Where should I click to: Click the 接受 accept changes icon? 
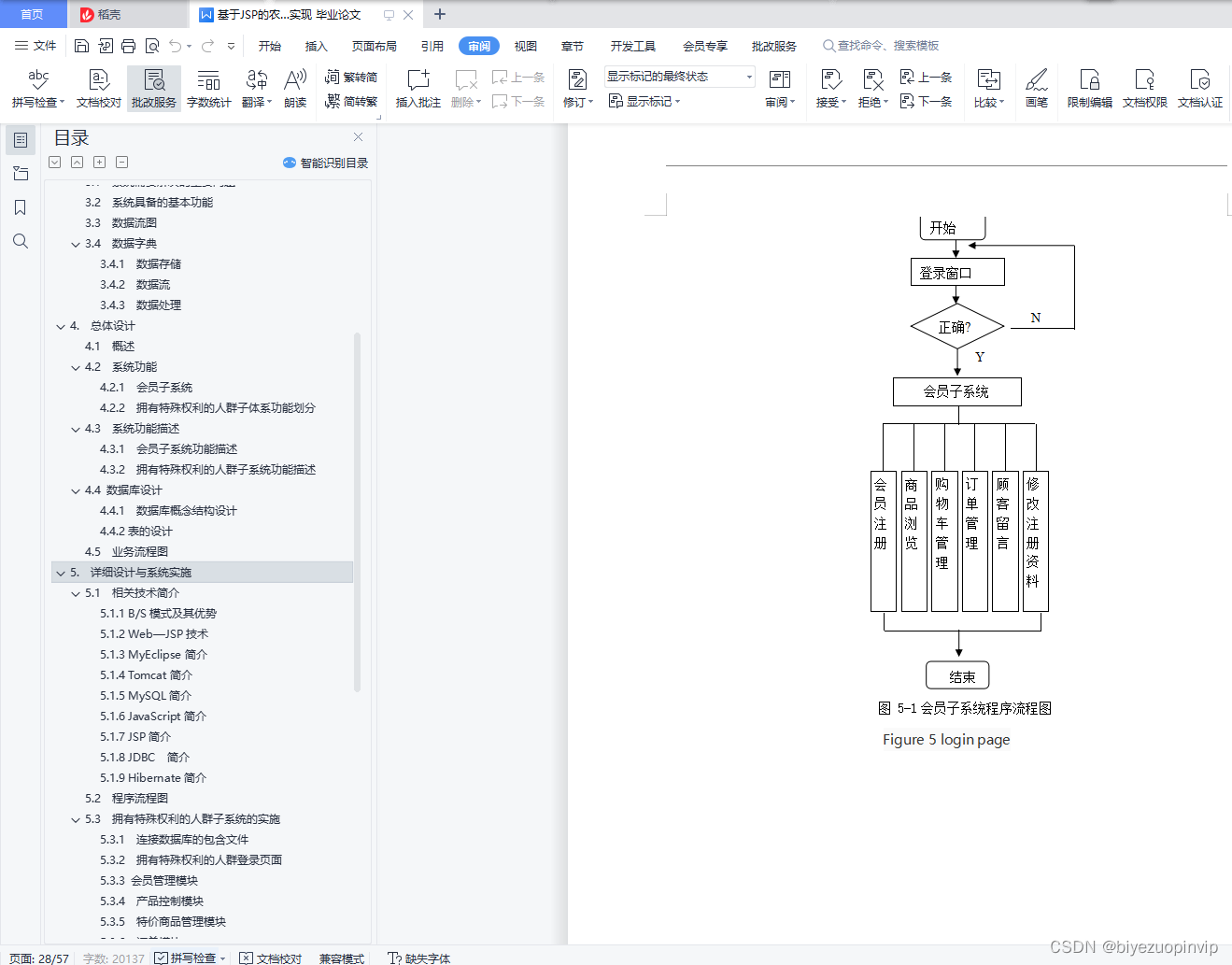(830, 79)
